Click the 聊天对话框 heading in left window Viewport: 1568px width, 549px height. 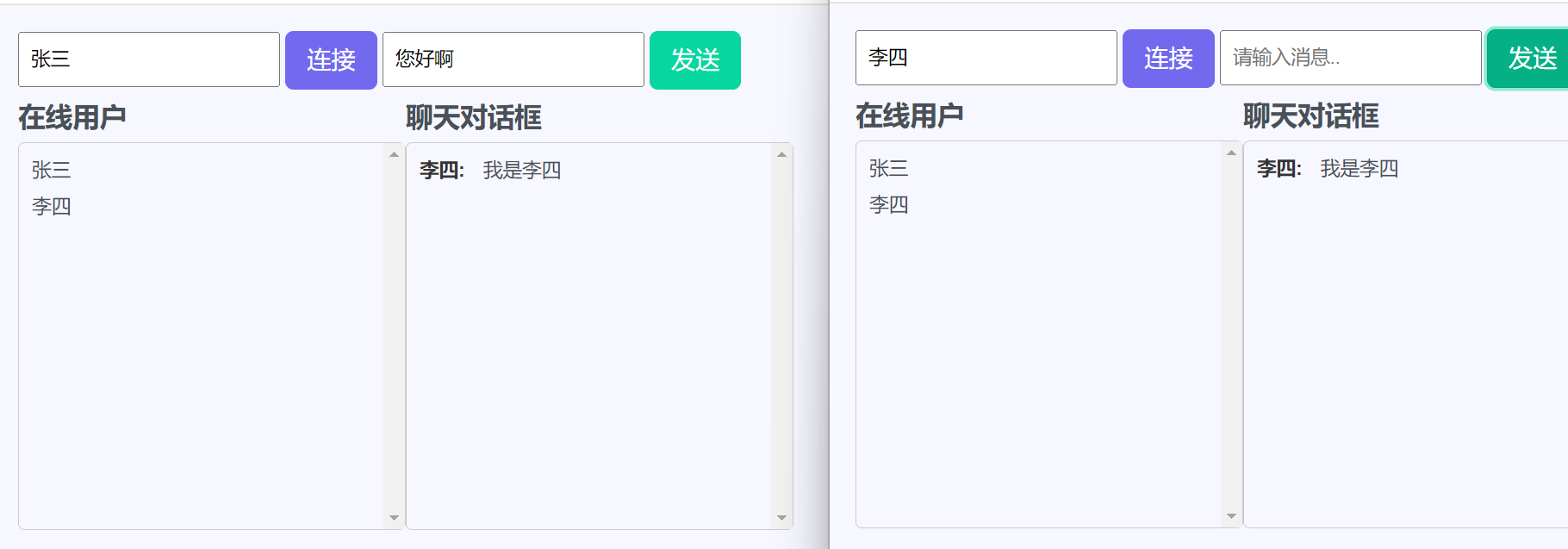(474, 117)
